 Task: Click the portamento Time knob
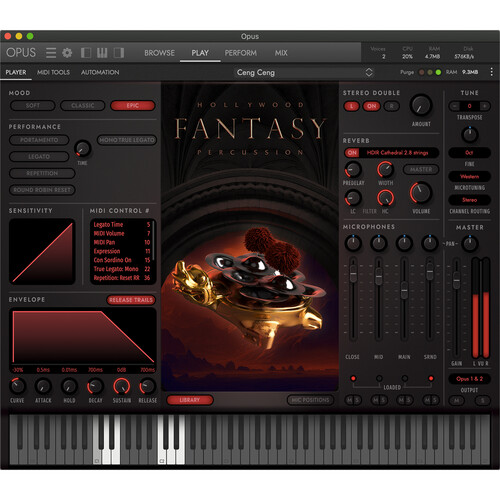tap(82, 149)
